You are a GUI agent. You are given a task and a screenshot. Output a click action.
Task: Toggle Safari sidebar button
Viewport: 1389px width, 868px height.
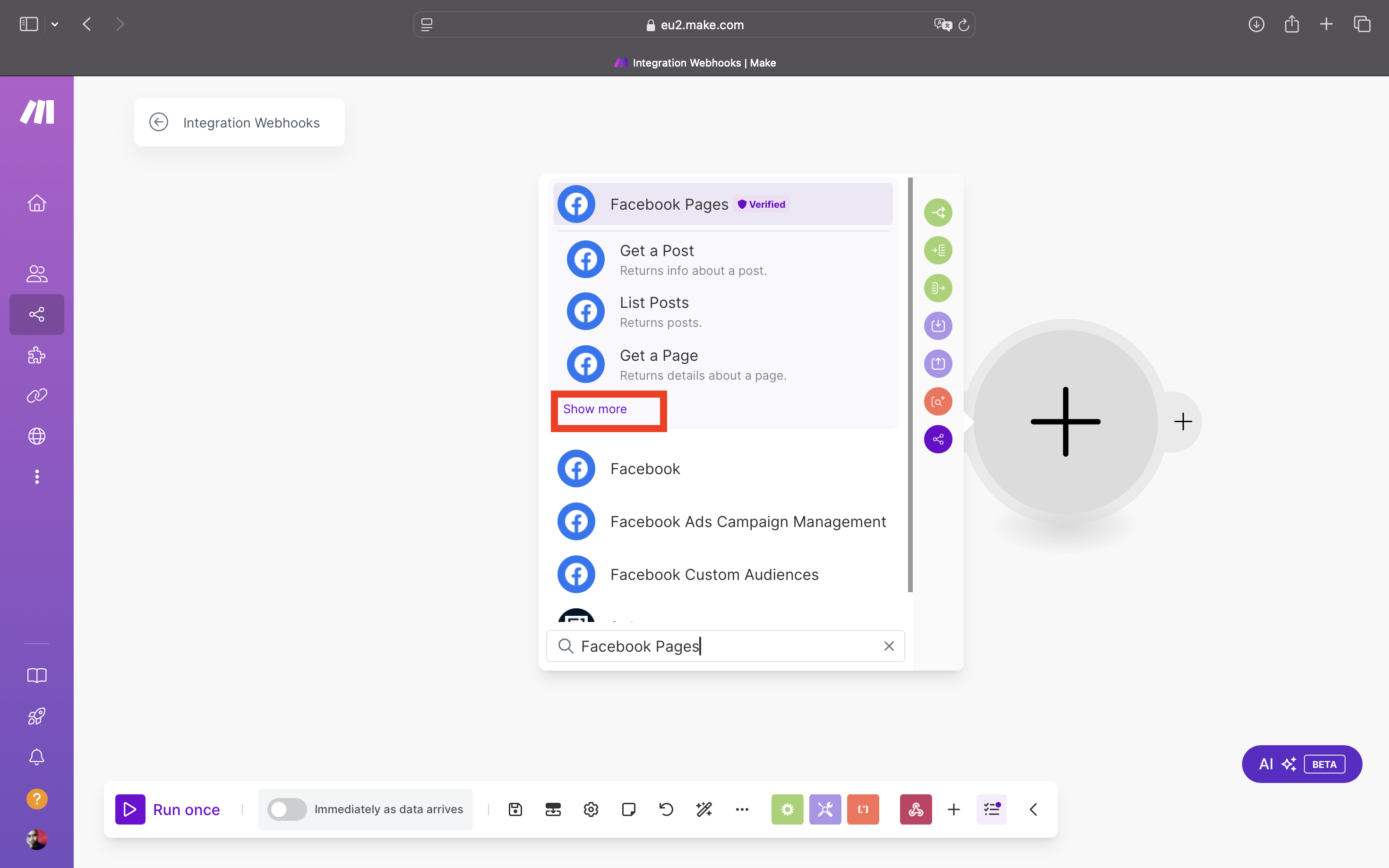coord(29,24)
